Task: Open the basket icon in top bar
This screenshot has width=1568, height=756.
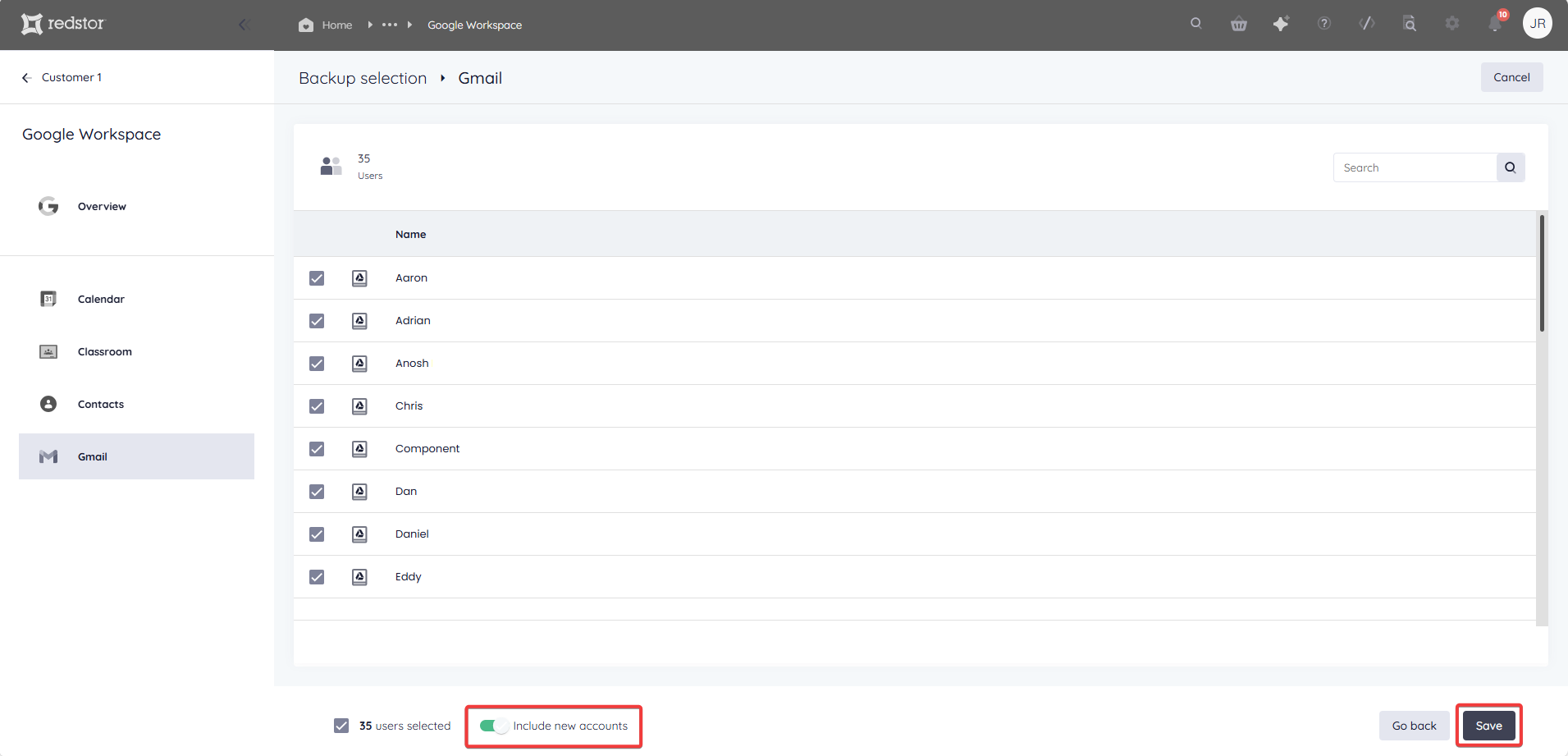Action: (1239, 24)
